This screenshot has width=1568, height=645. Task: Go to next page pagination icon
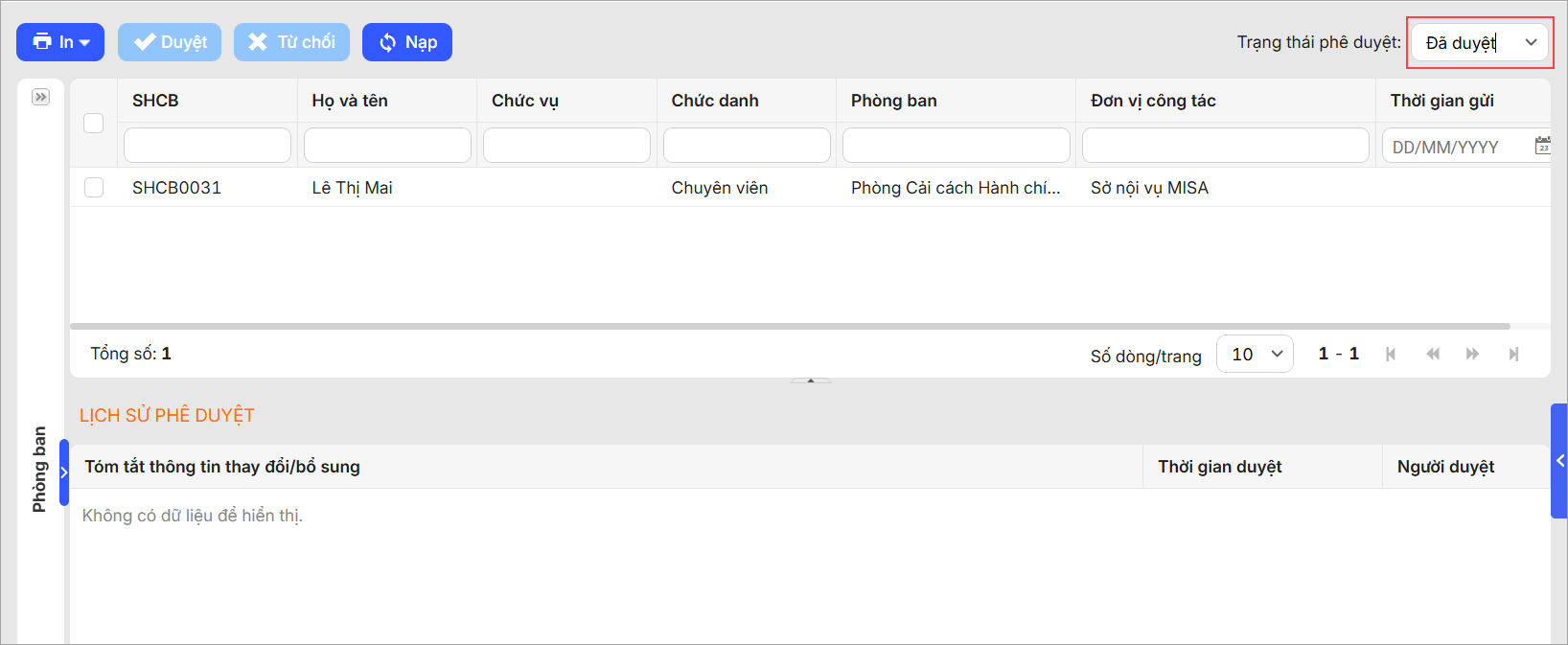(1472, 355)
